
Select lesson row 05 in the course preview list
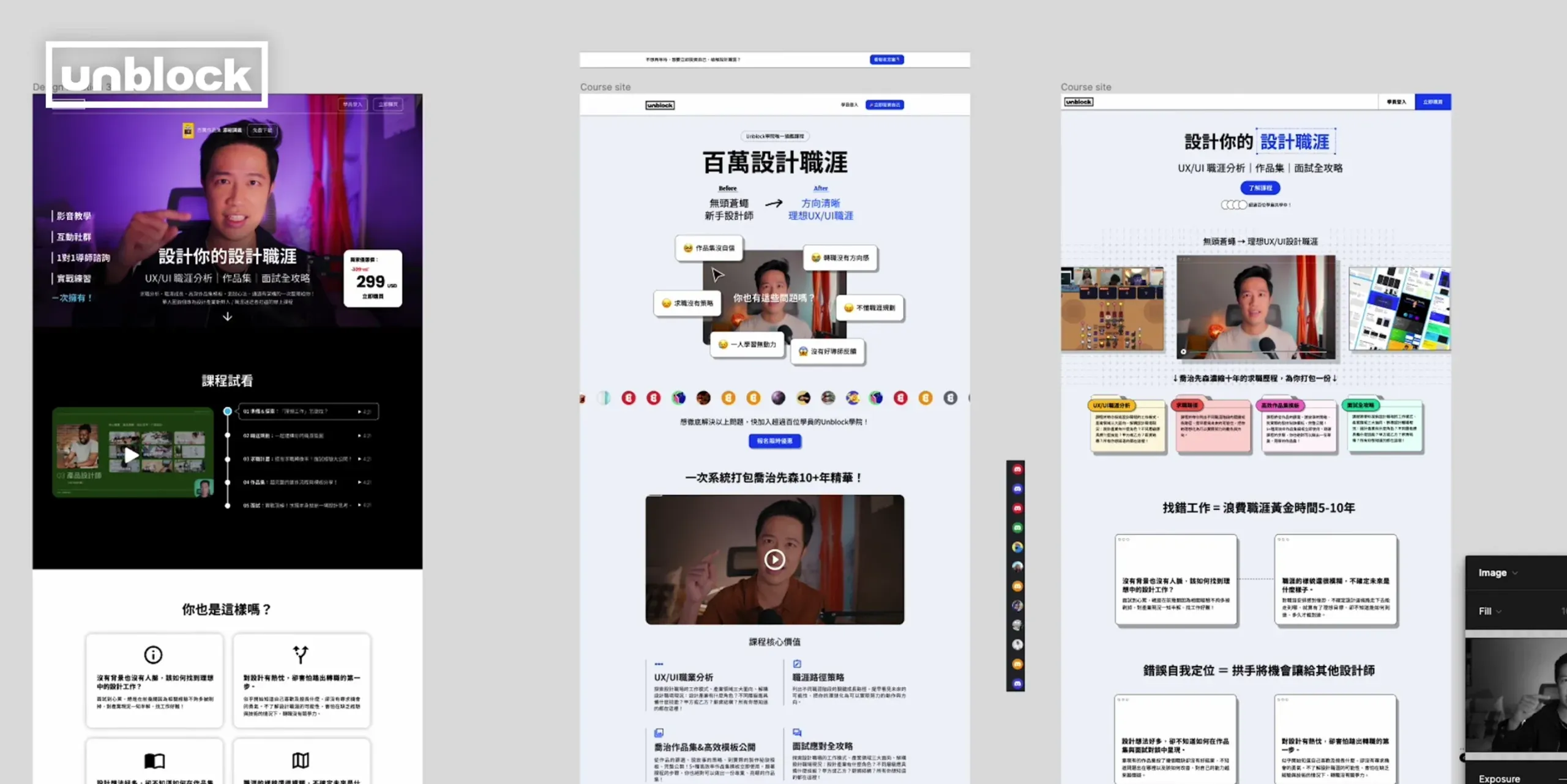pos(308,506)
